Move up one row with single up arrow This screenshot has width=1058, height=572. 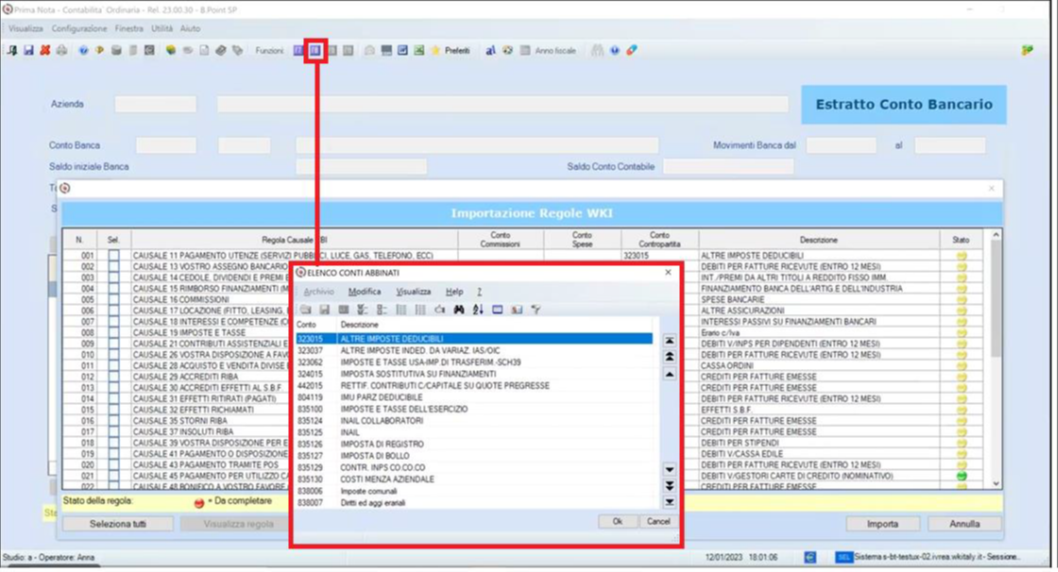pyautogui.click(x=669, y=374)
